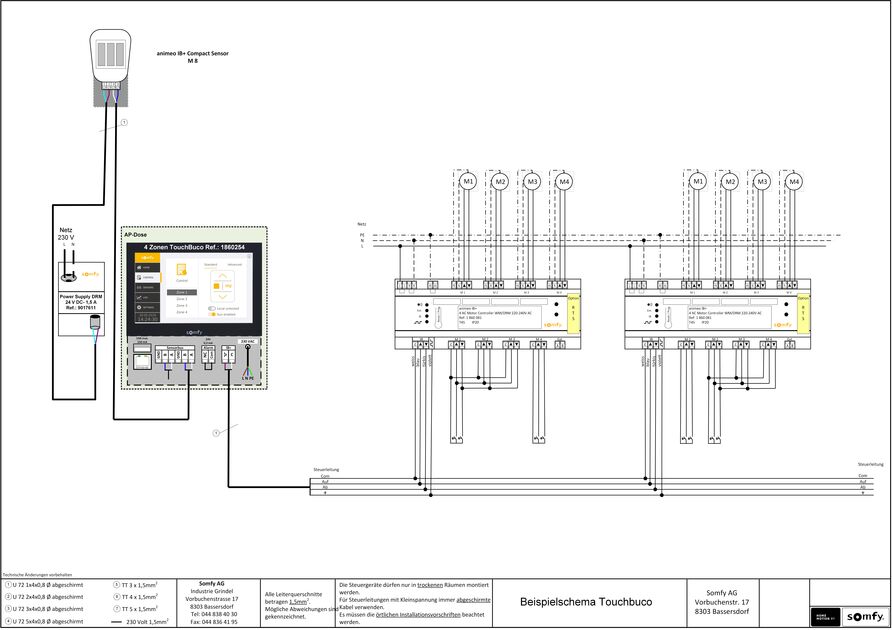Click the settings gear icon in TouchBuco sidebar
This screenshot has width=892, height=630.
point(139,307)
